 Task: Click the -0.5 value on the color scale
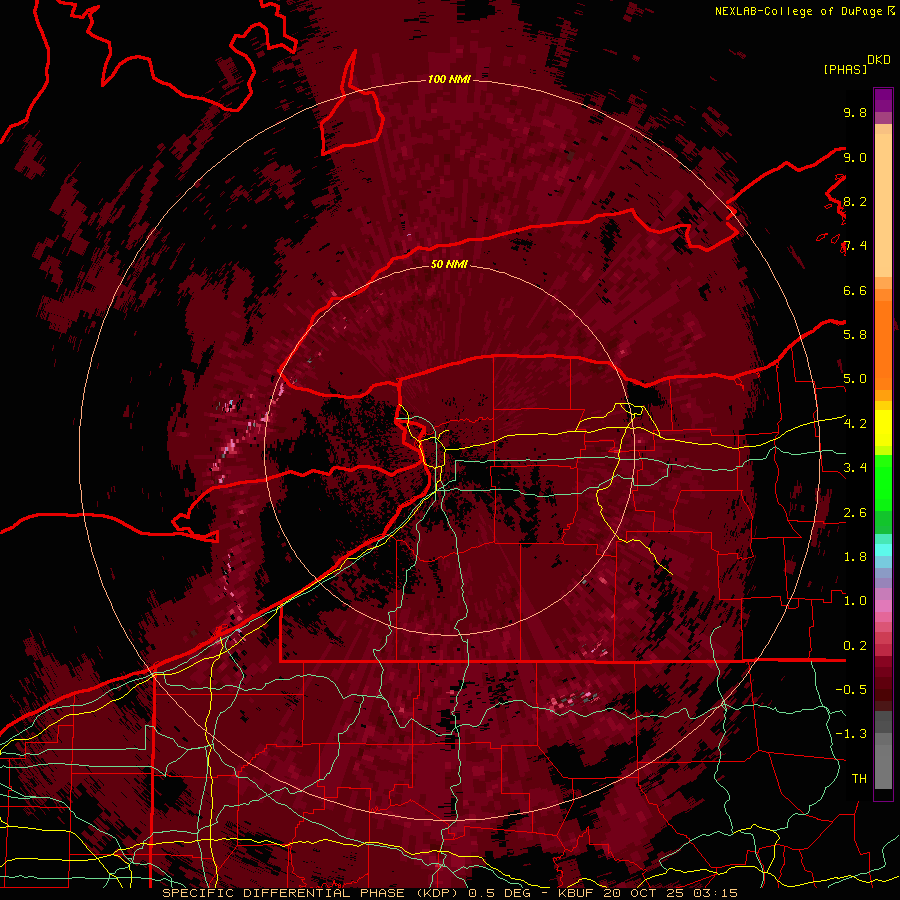tap(851, 690)
